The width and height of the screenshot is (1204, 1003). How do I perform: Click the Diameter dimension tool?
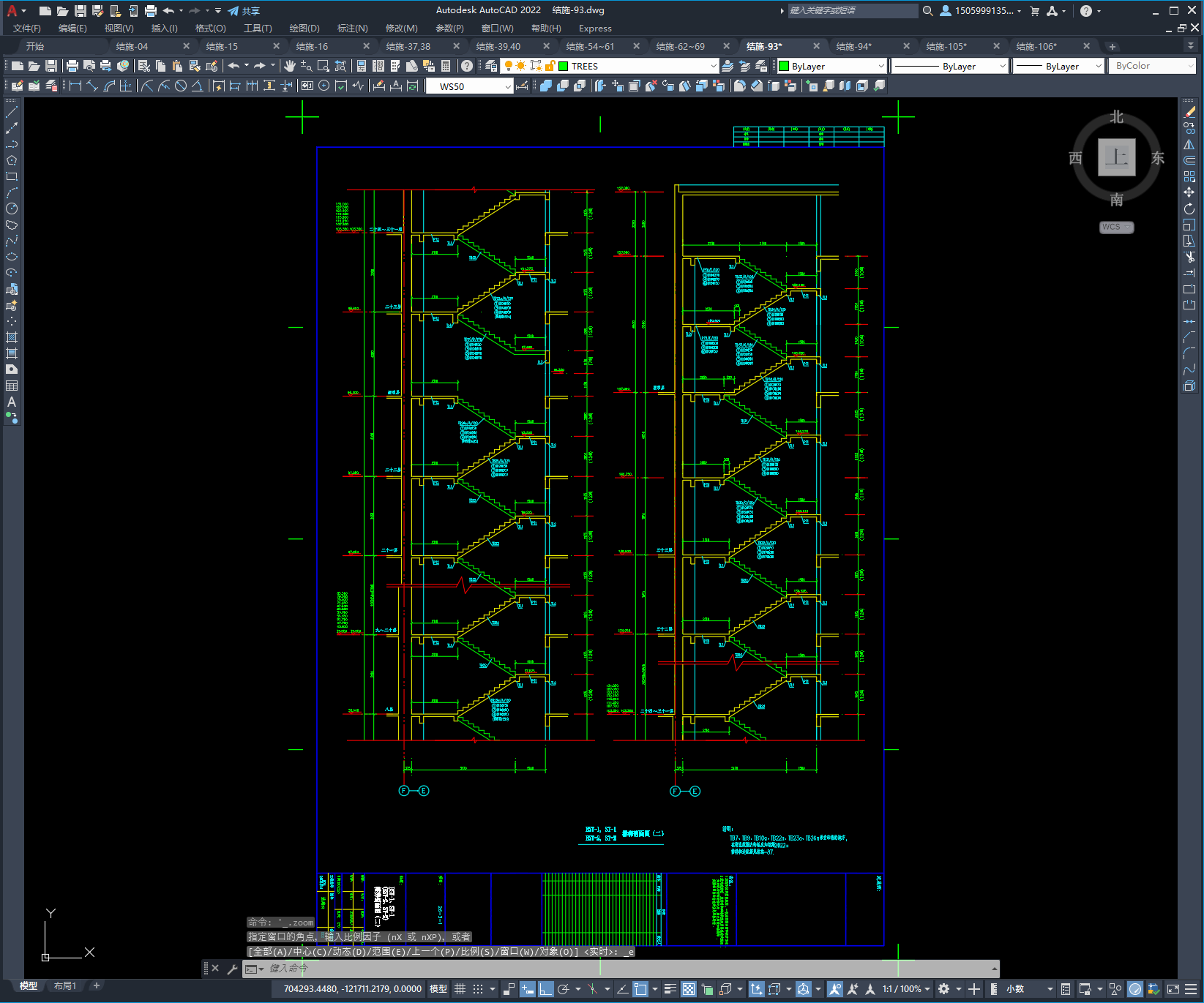click(181, 86)
